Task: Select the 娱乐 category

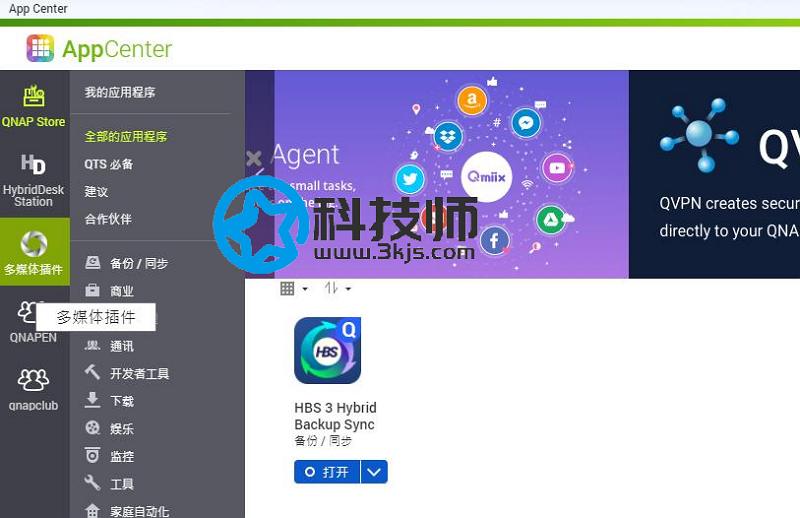Action: click(122, 429)
